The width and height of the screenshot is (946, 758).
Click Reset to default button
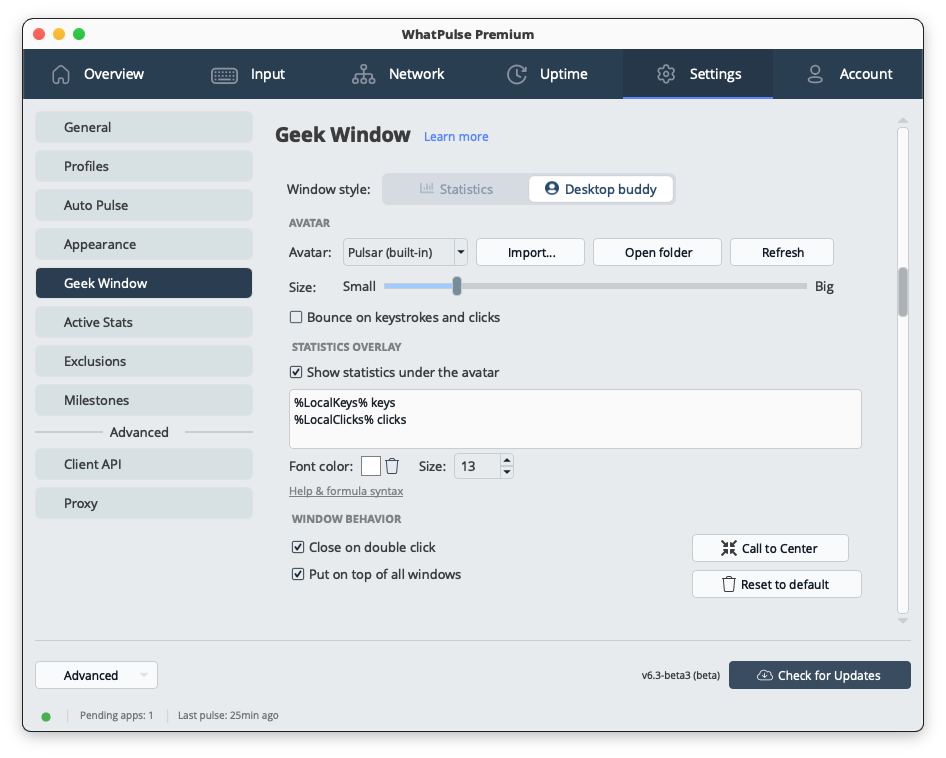[776, 584]
